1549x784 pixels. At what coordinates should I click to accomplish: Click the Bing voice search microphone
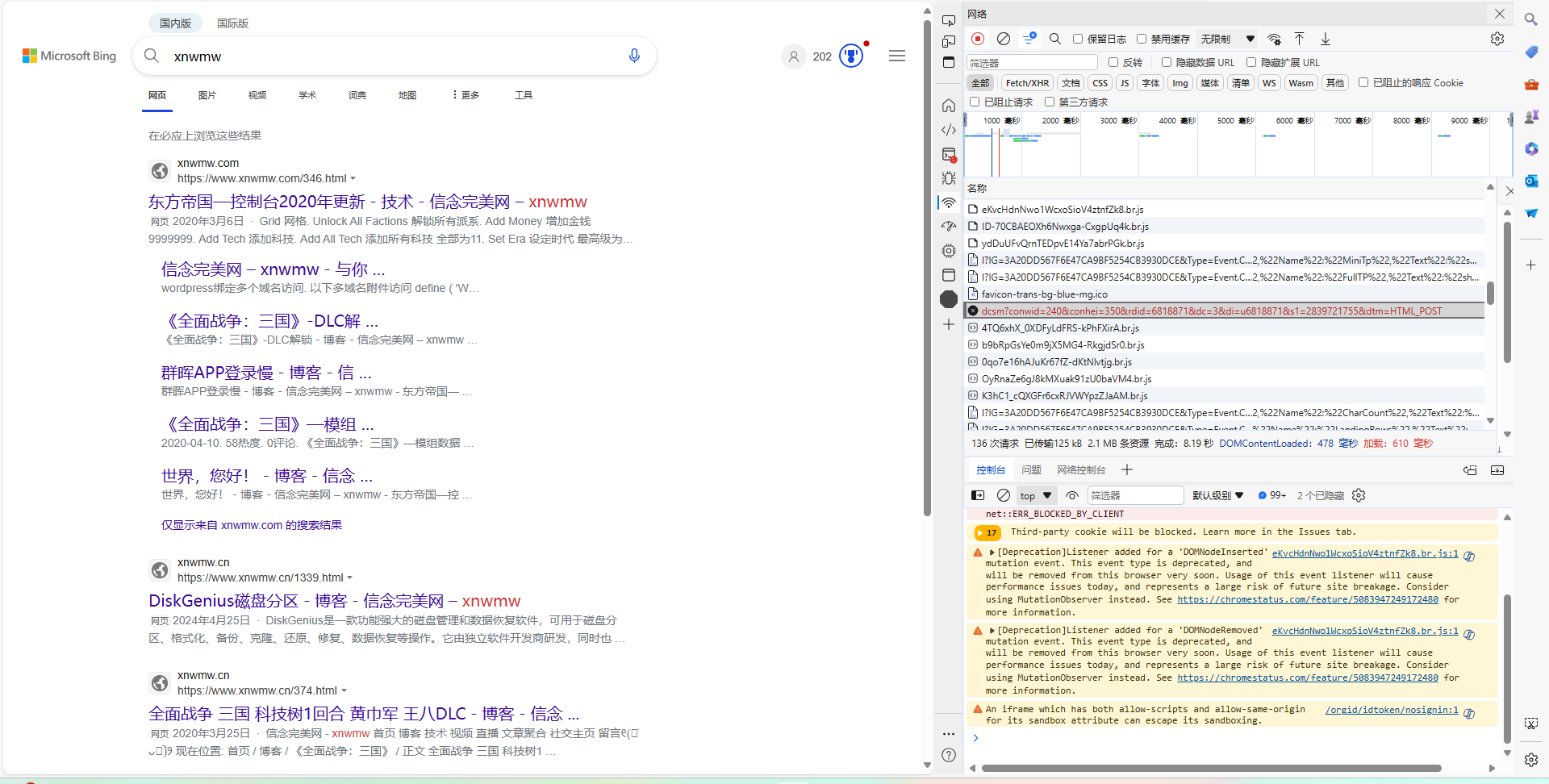coord(634,56)
